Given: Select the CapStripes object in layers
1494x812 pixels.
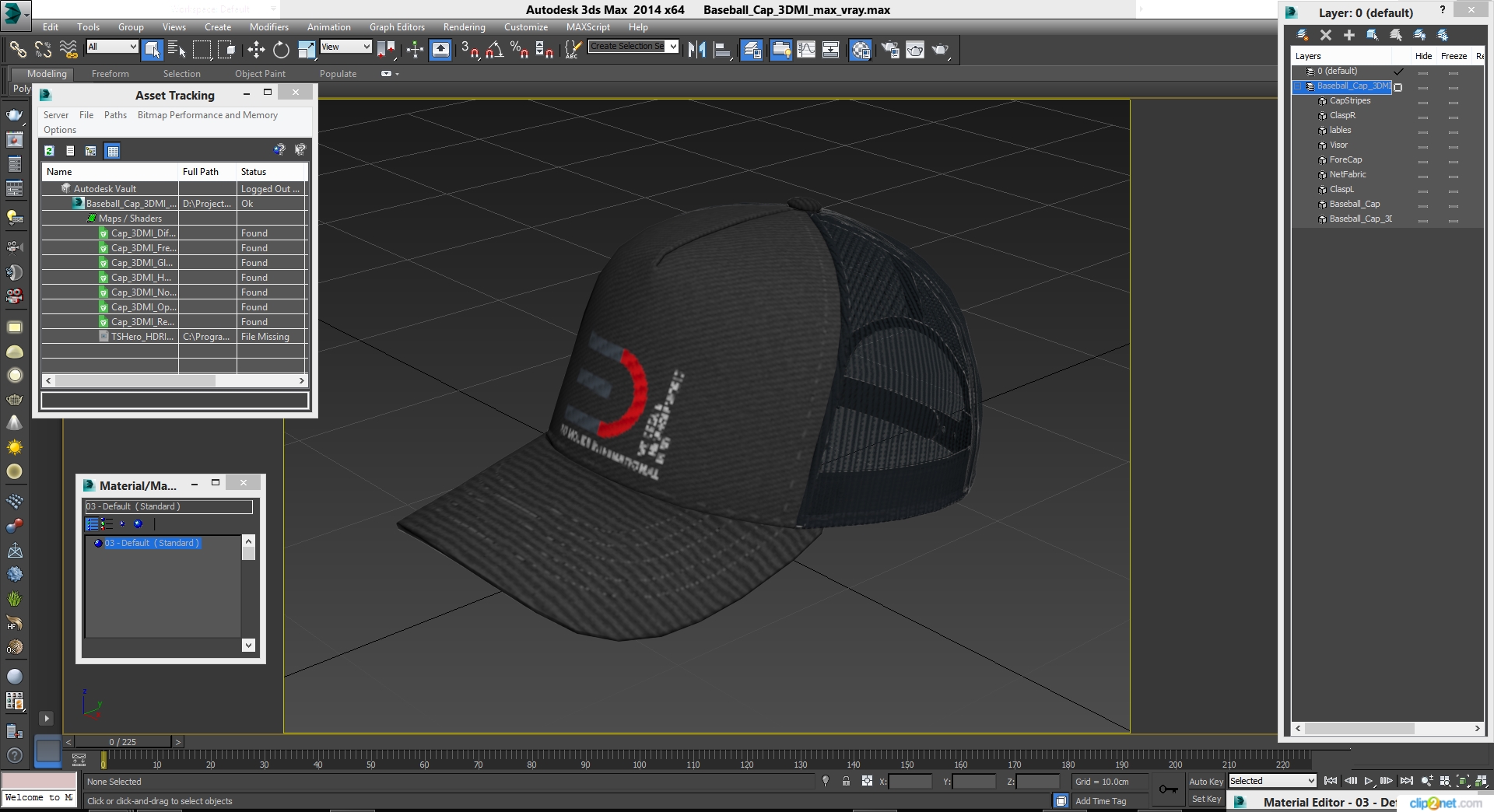Looking at the screenshot, I should tap(1349, 101).
